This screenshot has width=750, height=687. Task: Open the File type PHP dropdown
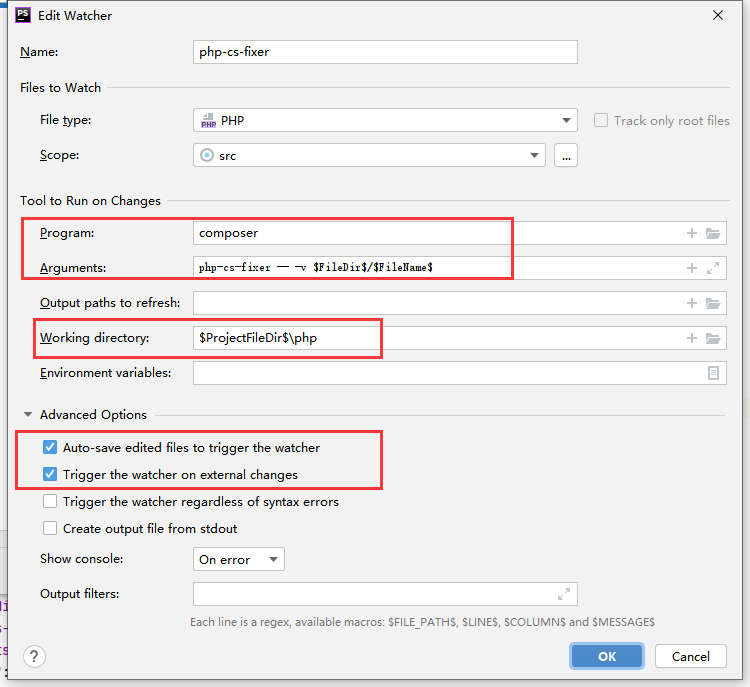coord(385,120)
